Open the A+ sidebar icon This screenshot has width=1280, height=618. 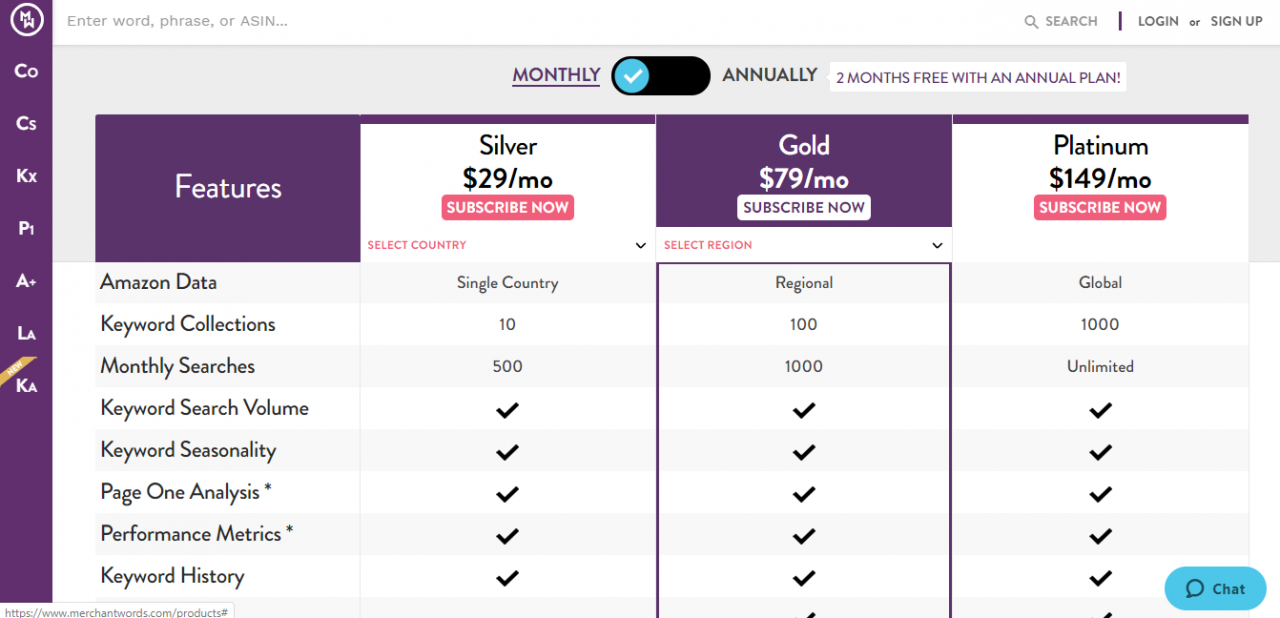[x=26, y=281]
